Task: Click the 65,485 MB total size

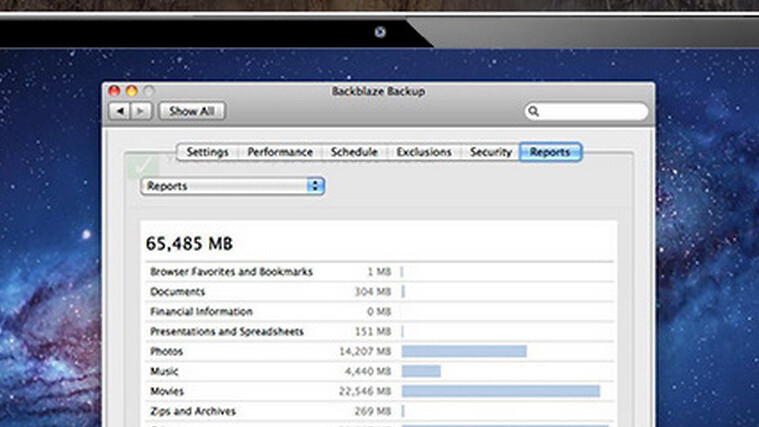Action: coord(189,244)
